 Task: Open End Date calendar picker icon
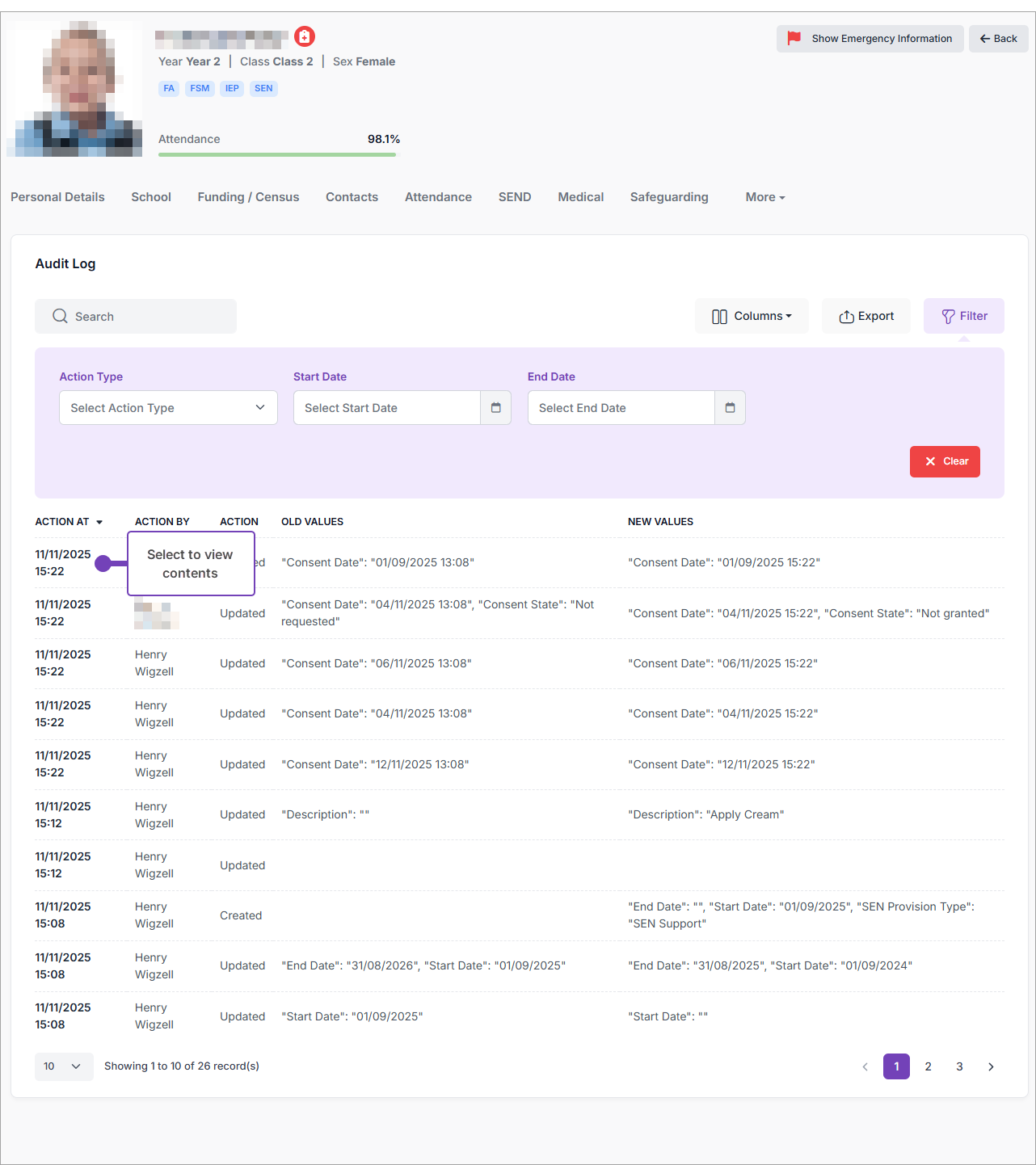(730, 408)
